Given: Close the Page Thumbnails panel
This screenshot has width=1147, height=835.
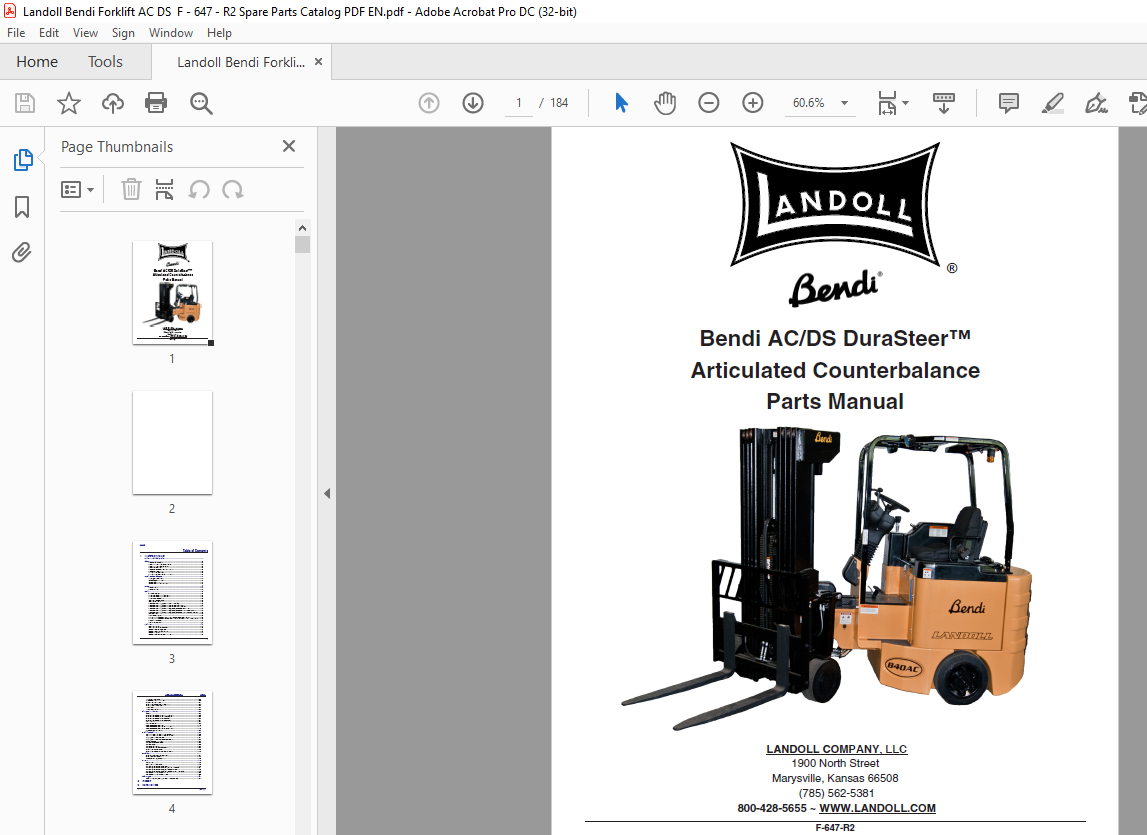Looking at the screenshot, I should point(289,146).
